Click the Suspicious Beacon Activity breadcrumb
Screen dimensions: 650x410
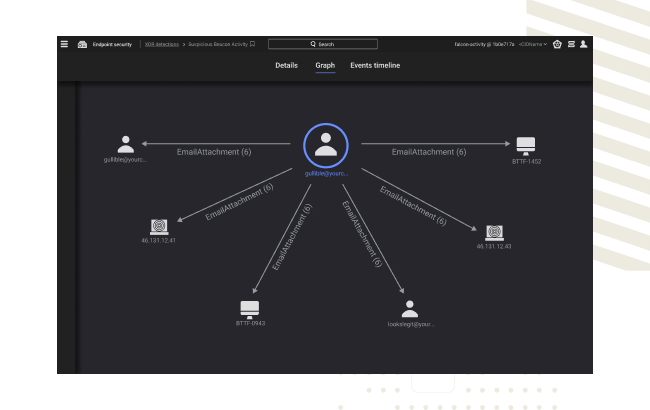[x=218, y=44]
